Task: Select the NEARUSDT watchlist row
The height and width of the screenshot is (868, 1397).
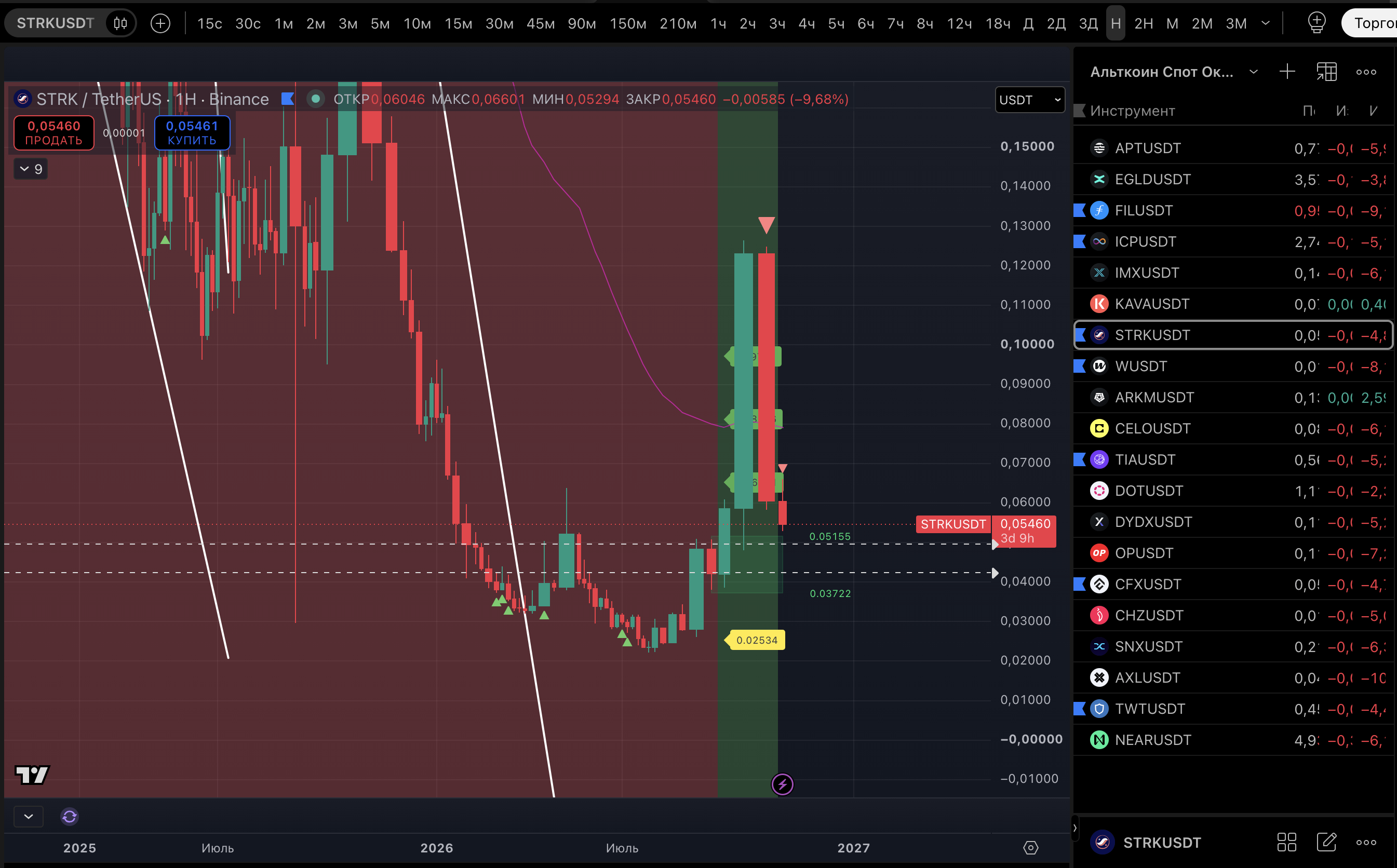Action: (x=1234, y=740)
